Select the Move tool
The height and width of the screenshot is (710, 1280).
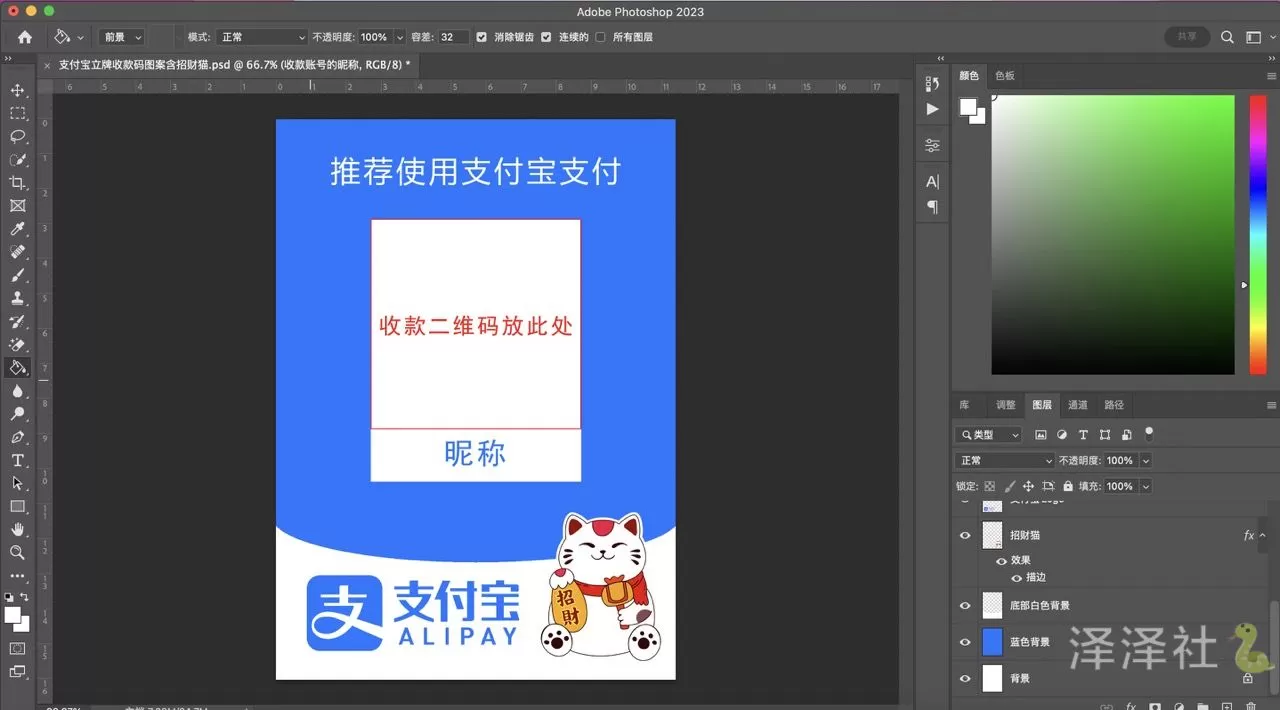coord(18,90)
